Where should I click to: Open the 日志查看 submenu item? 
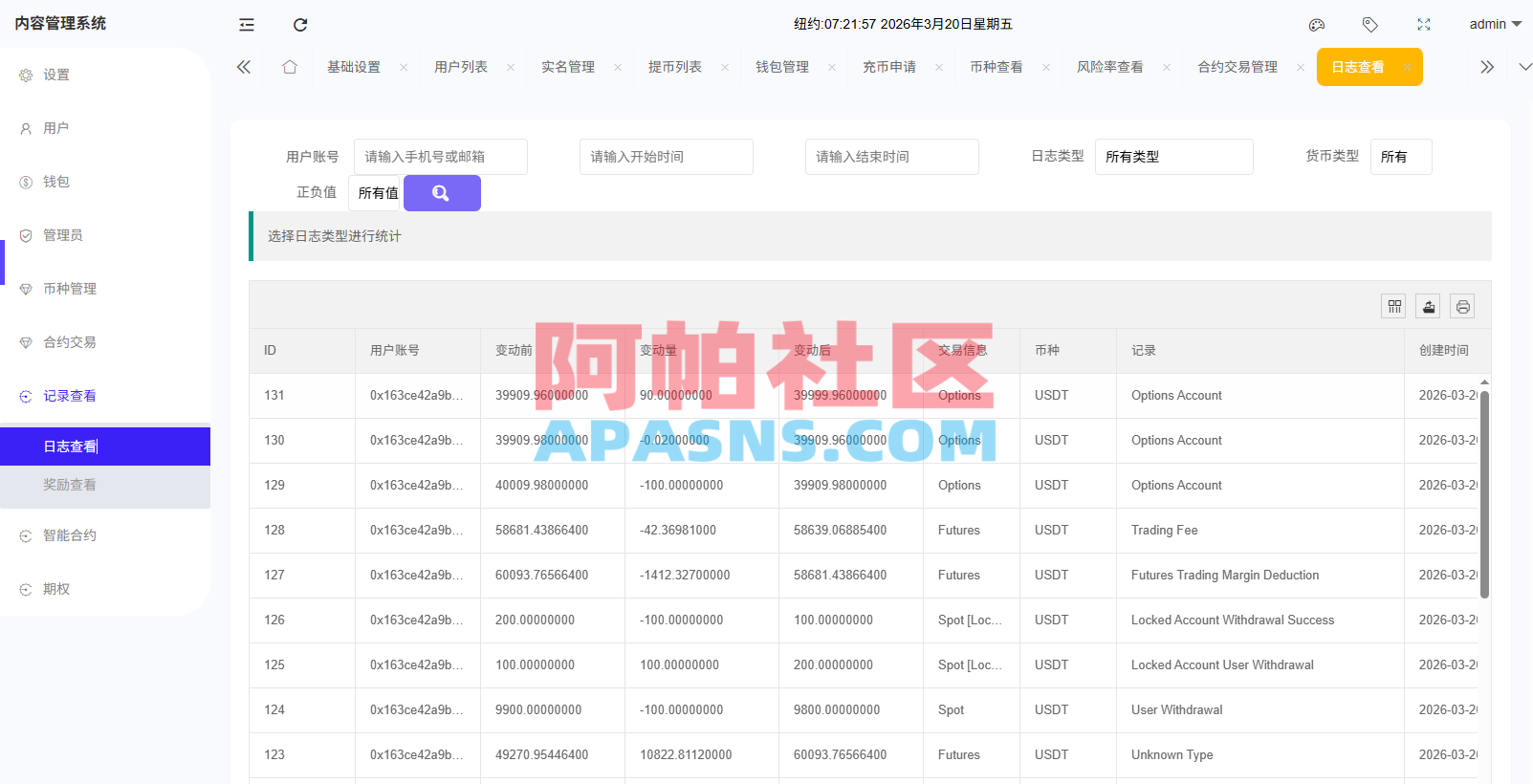pyautogui.click(x=105, y=446)
